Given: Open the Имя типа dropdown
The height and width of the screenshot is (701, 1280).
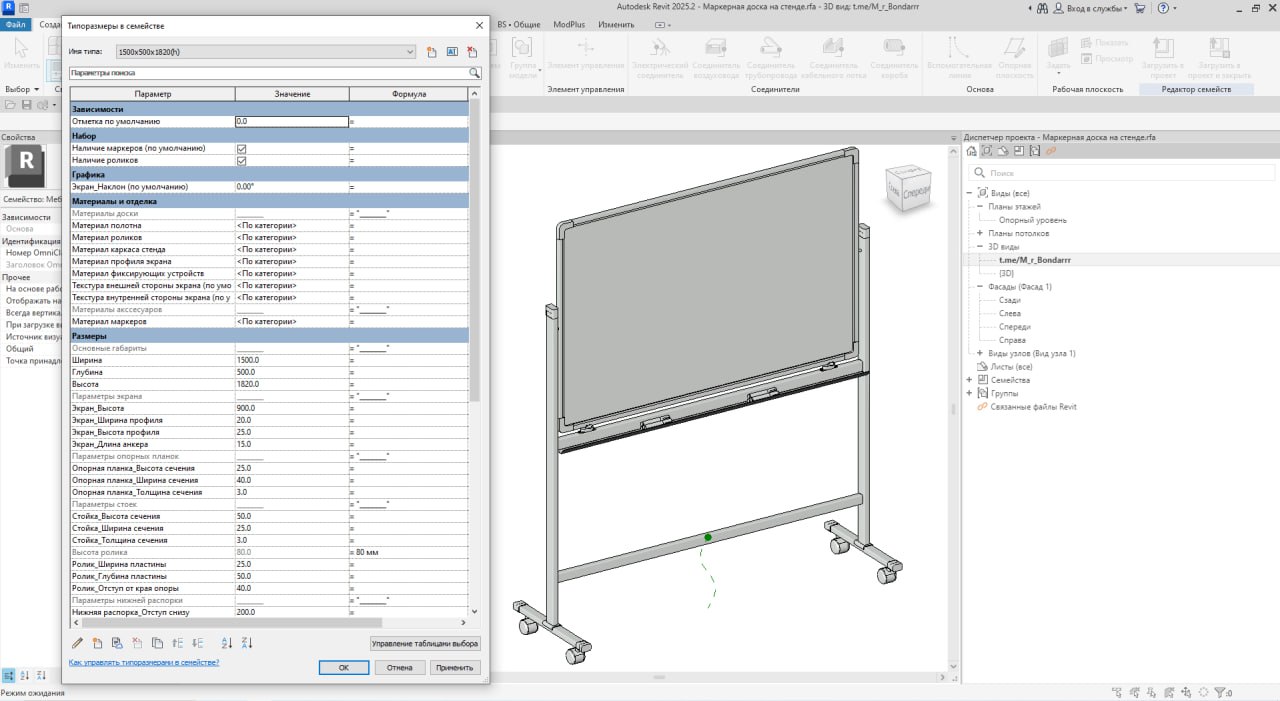Looking at the screenshot, I should [x=410, y=51].
